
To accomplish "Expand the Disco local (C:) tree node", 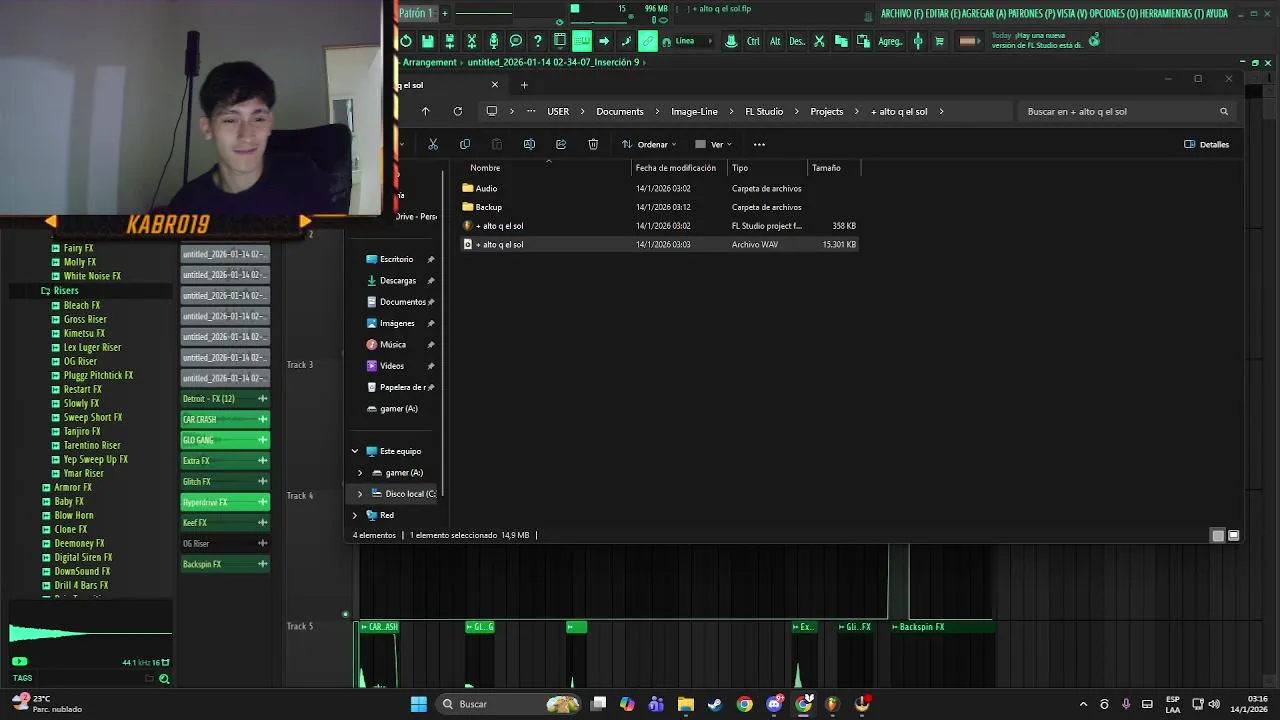I will pyautogui.click(x=360, y=493).
